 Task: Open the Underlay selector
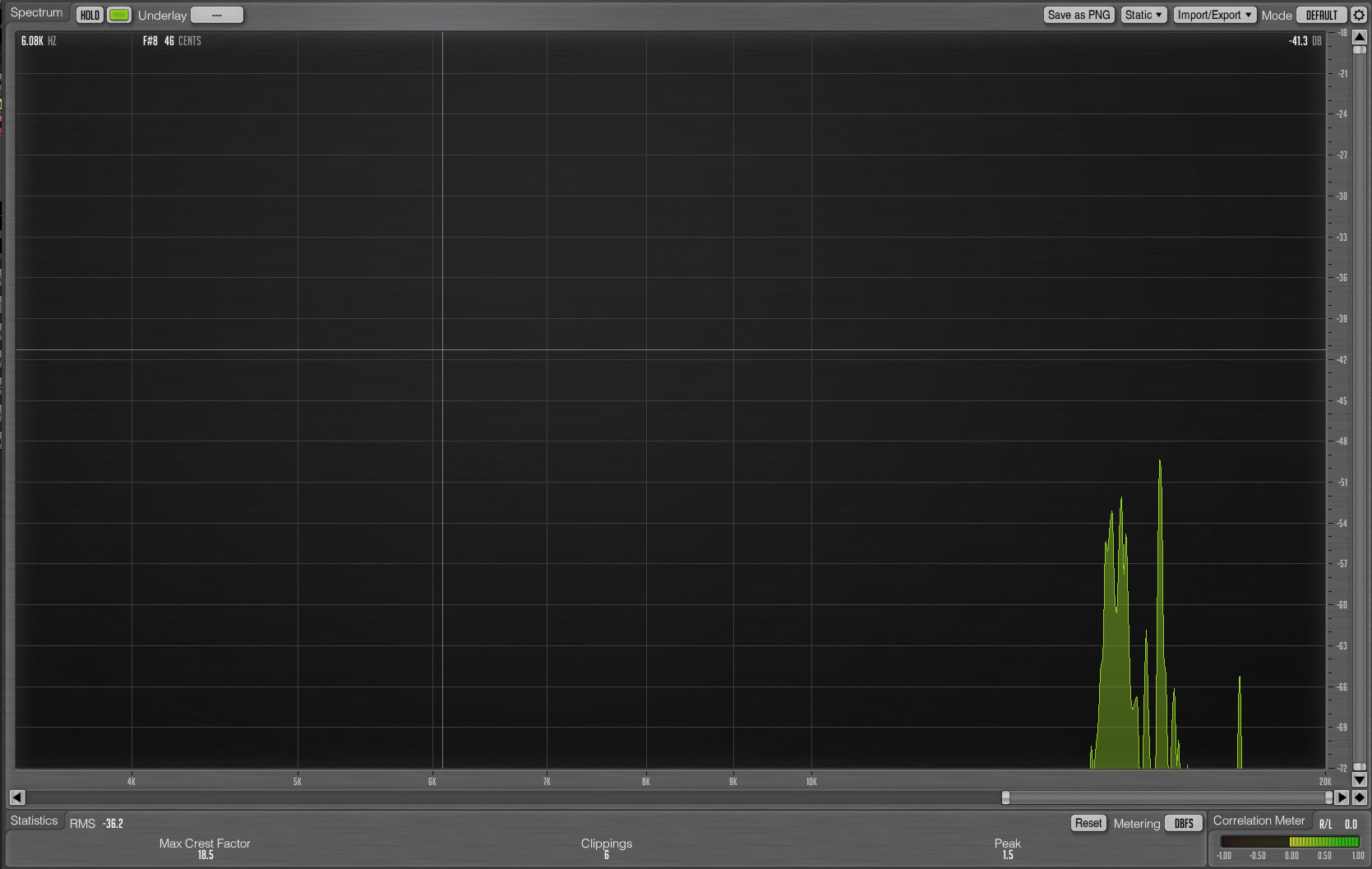pyautogui.click(x=217, y=15)
